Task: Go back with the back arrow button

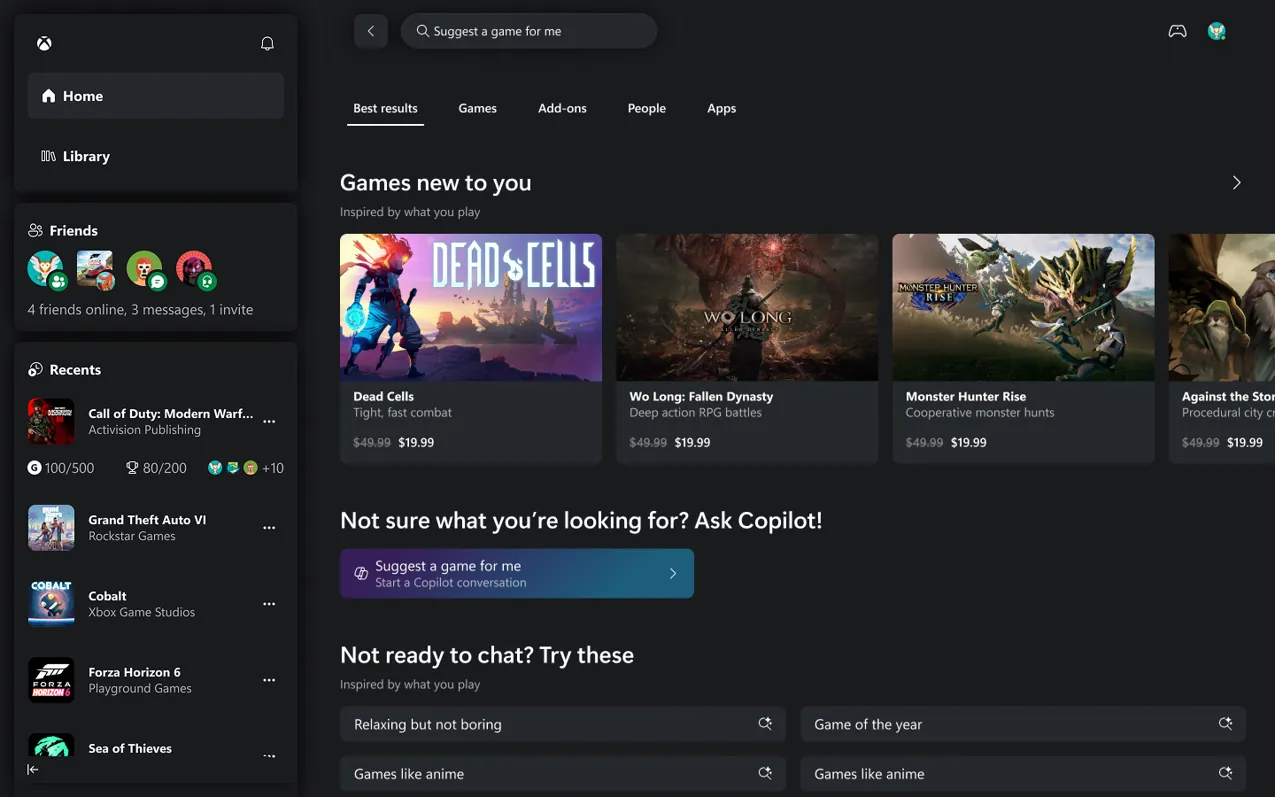Action: click(x=371, y=31)
